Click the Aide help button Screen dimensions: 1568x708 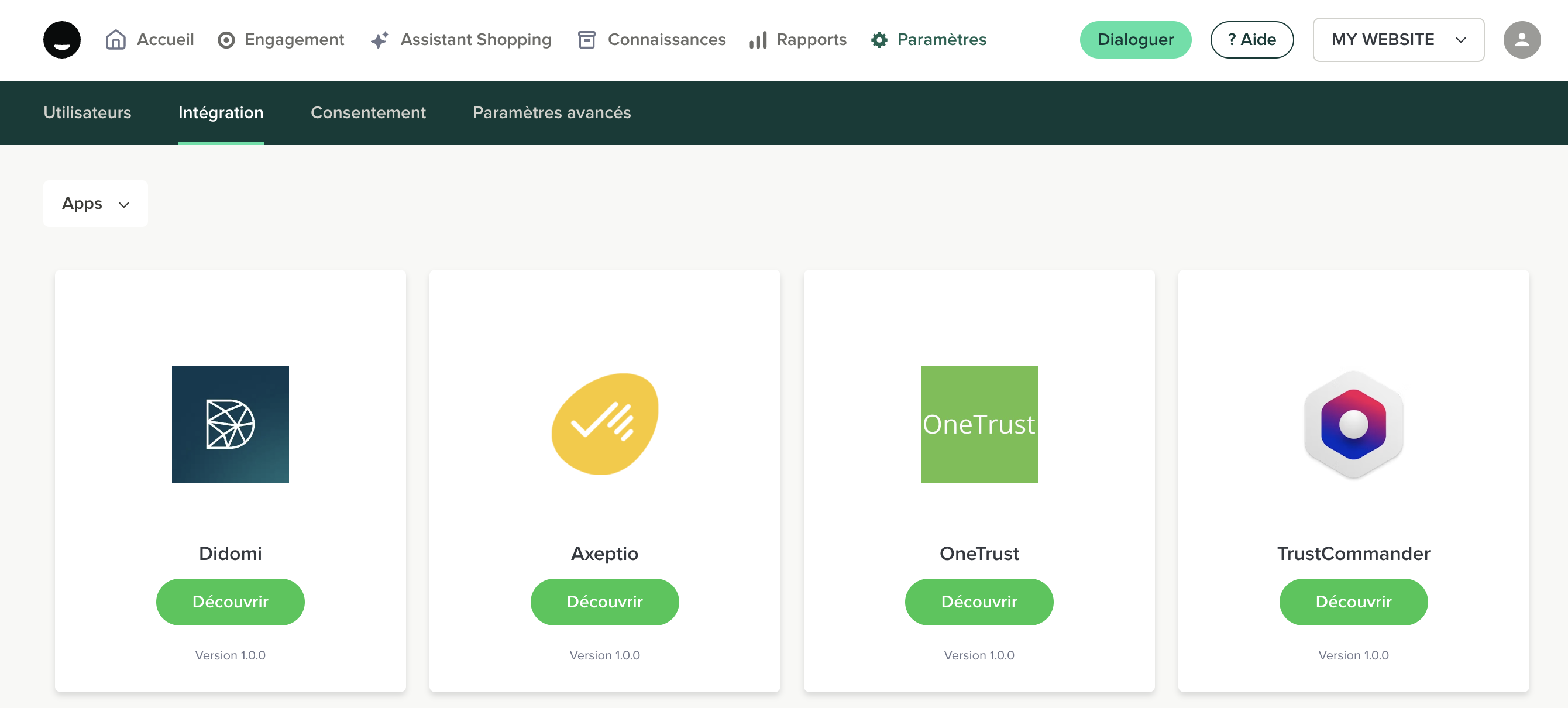click(x=1251, y=40)
